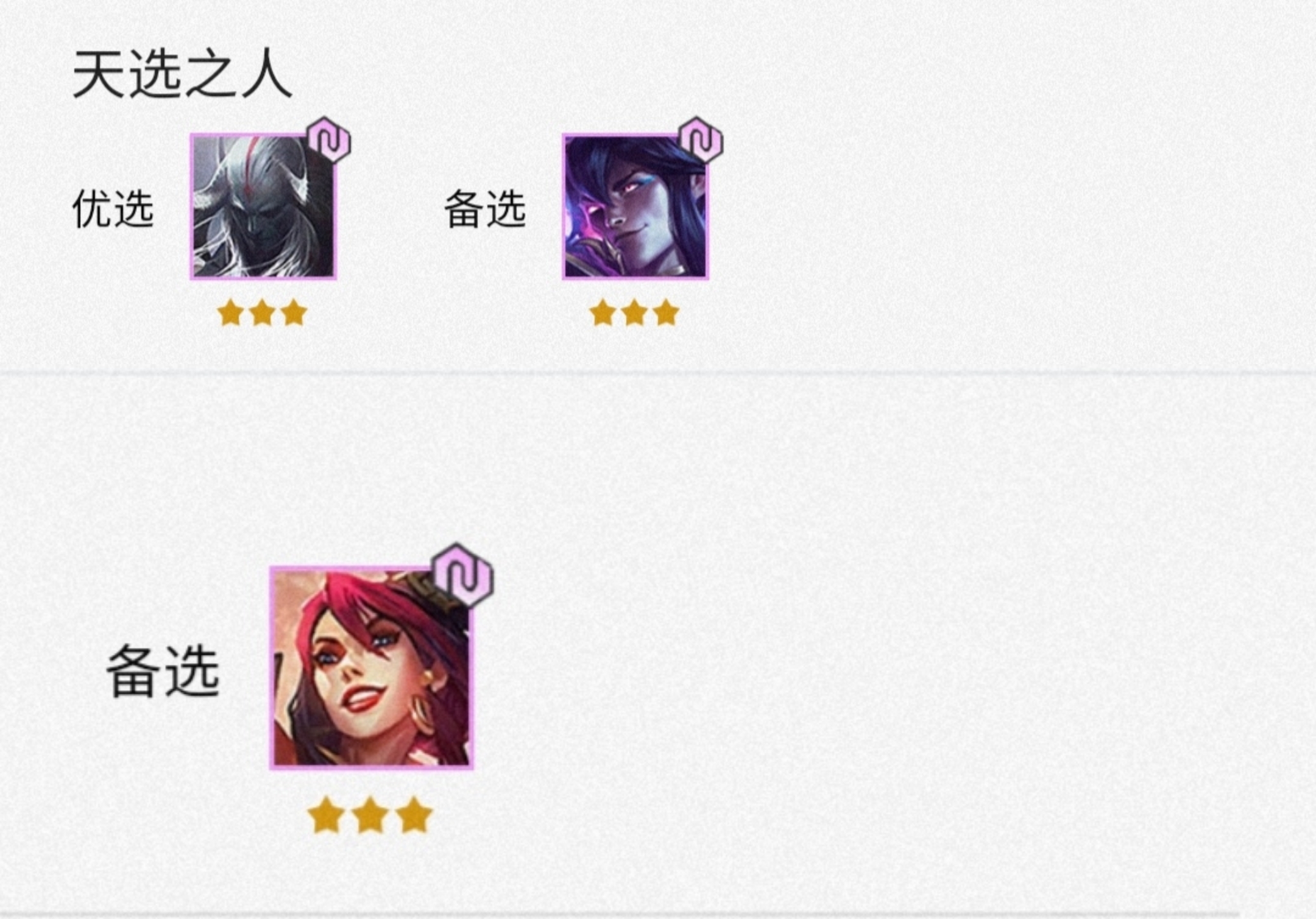Click the middle star under white-haired champion
1316x919 pixels.
(263, 313)
